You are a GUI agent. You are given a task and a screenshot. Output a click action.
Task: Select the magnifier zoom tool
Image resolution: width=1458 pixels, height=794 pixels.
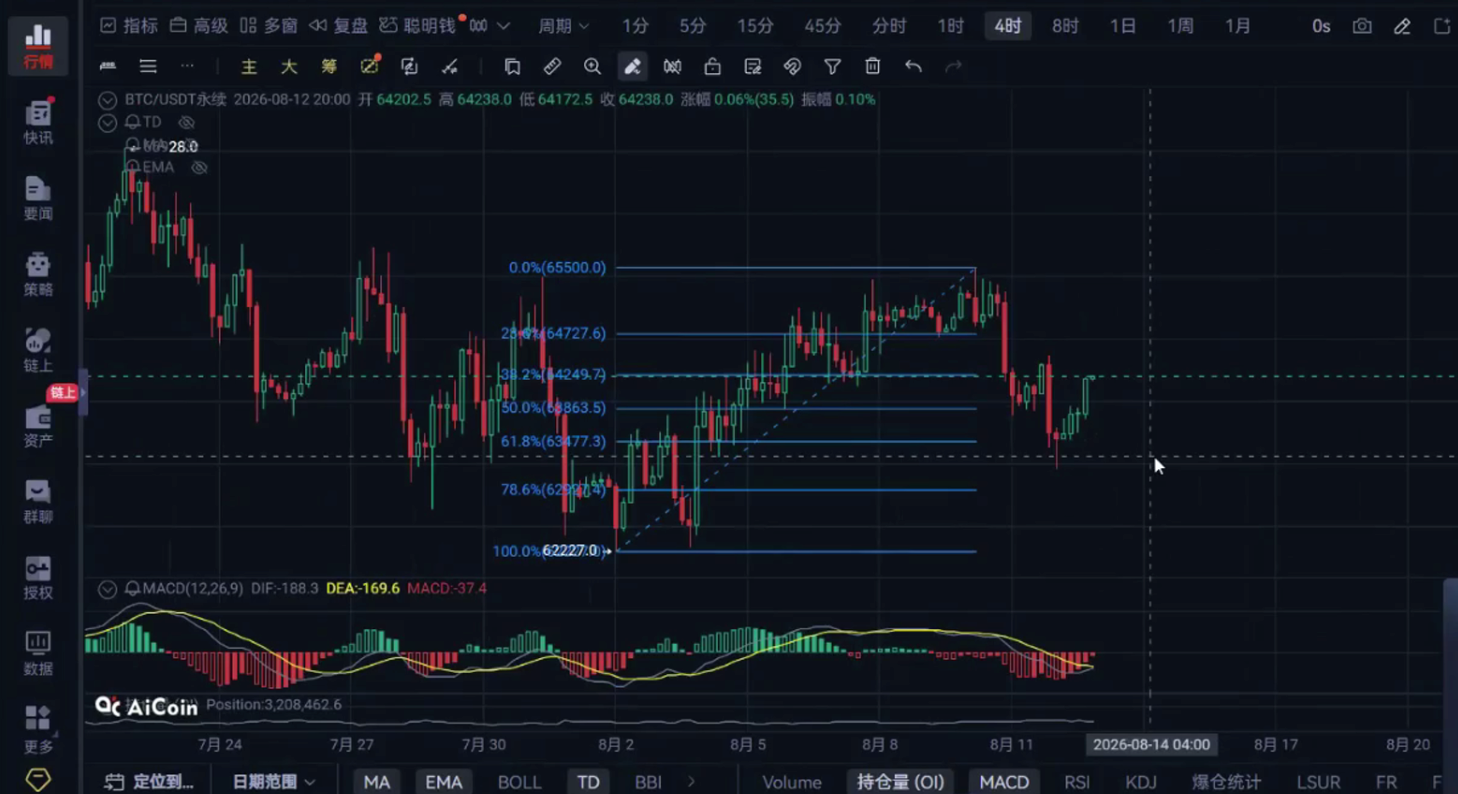coord(592,66)
